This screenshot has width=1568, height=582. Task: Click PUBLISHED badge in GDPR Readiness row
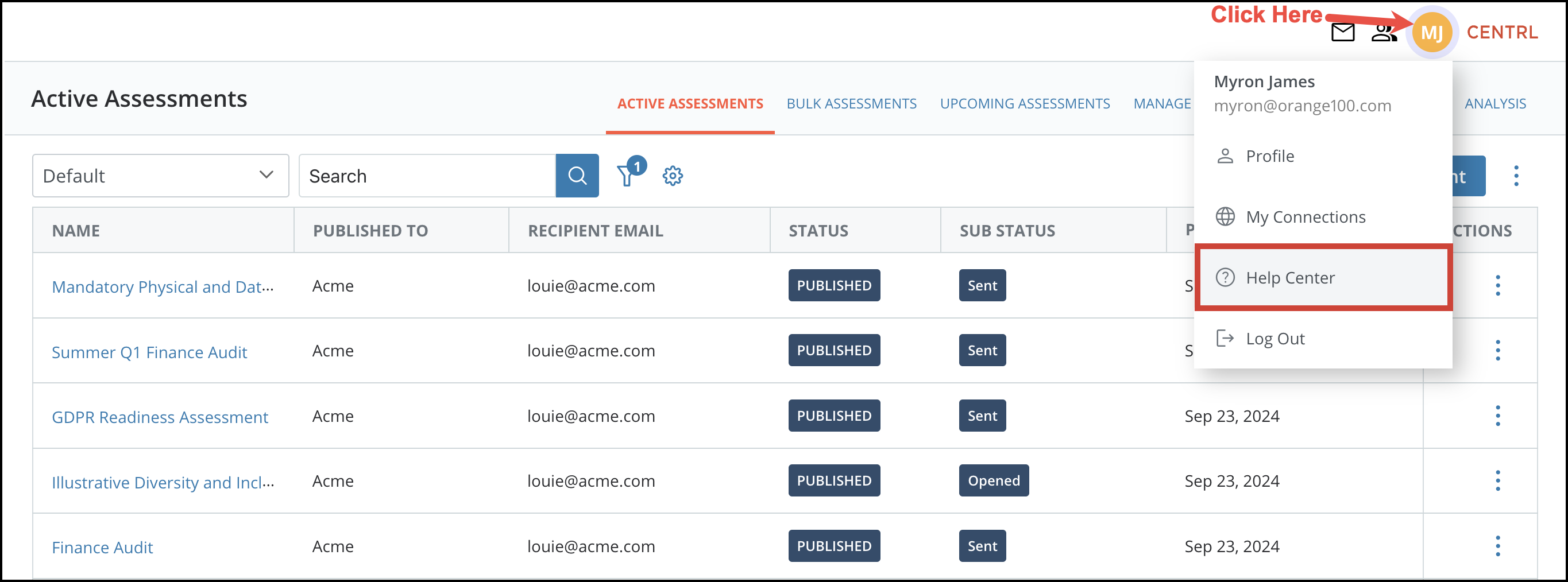tap(834, 416)
